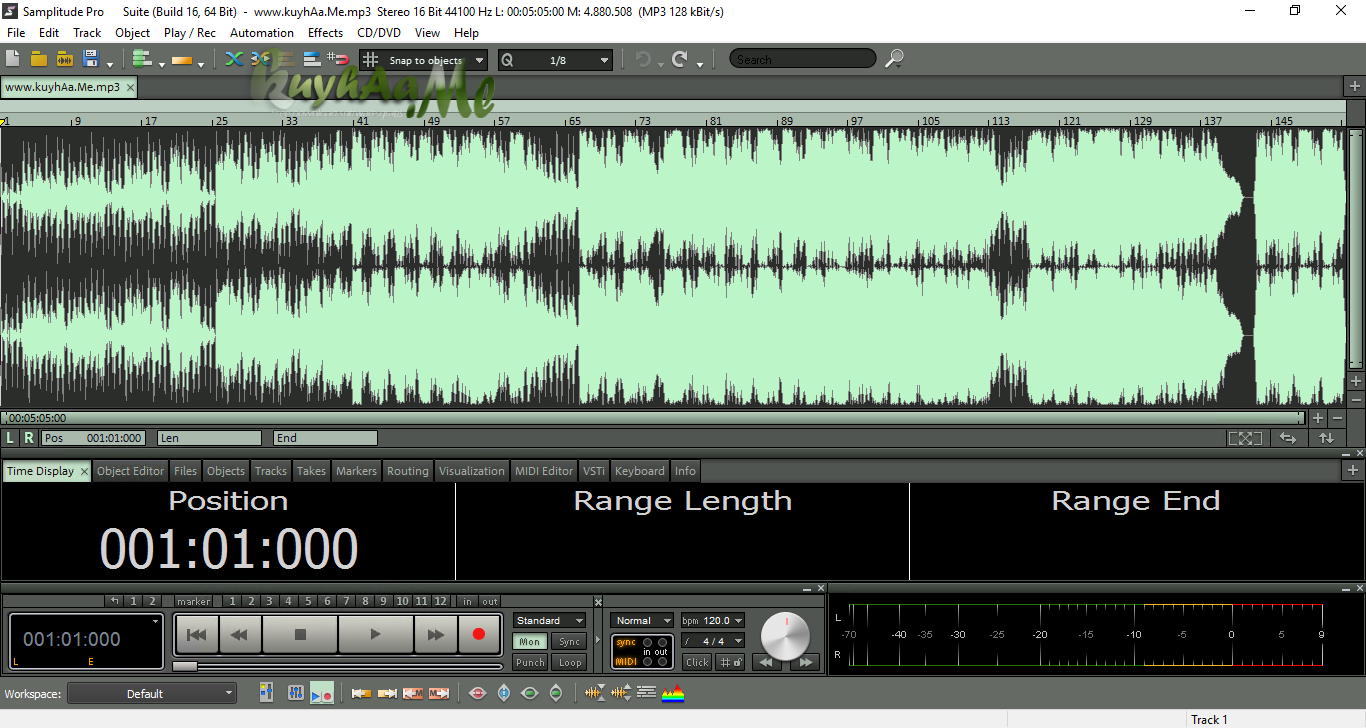Toggle the metronome Click button
The image size is (1366, 728).
click(x=697, y=662)
